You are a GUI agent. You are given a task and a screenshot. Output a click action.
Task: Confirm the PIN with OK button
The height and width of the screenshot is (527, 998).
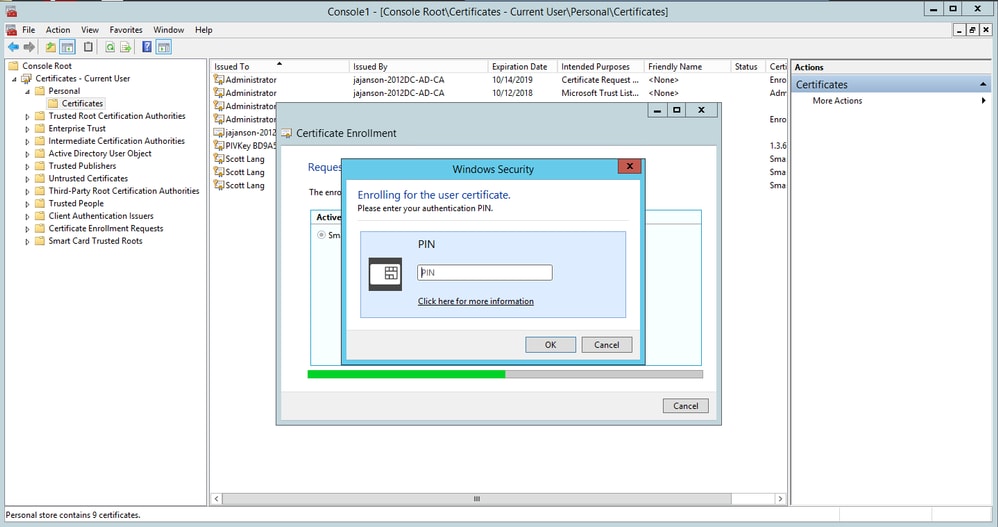pos(551,345)
